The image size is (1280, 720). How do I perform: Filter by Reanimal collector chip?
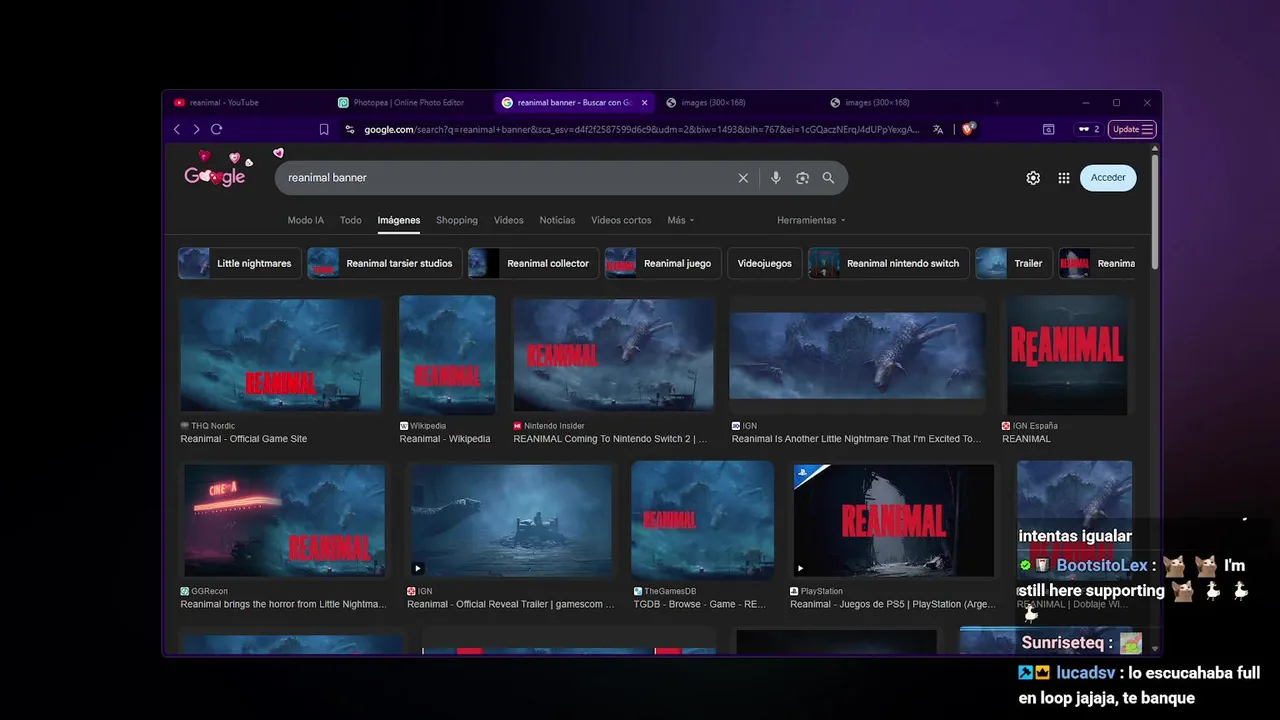[x=533, y=264]
